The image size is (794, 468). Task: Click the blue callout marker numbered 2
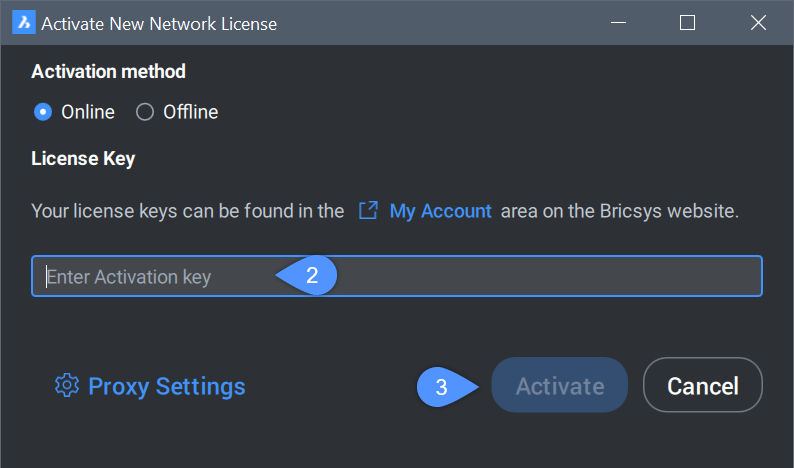tap(309, 276)
